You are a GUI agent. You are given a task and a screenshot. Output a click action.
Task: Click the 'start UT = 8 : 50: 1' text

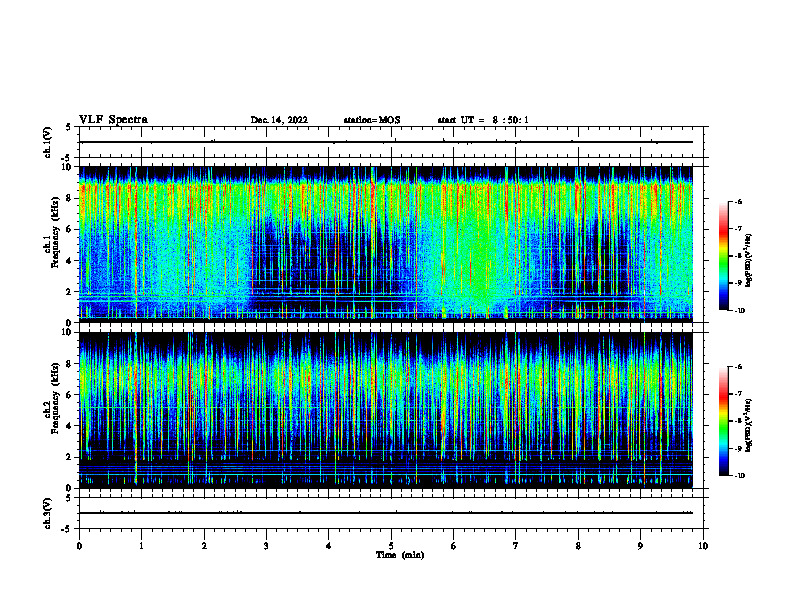tap(483, 120)
